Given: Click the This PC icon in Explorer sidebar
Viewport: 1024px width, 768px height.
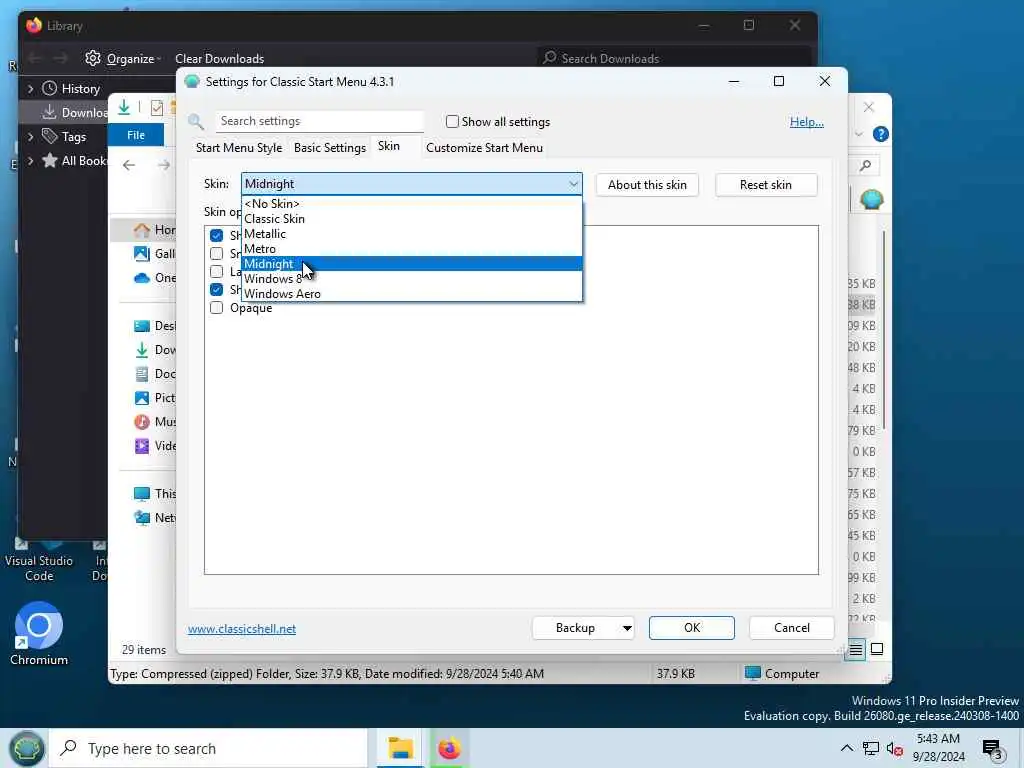Looking at the screenshot, I should 142,494.
